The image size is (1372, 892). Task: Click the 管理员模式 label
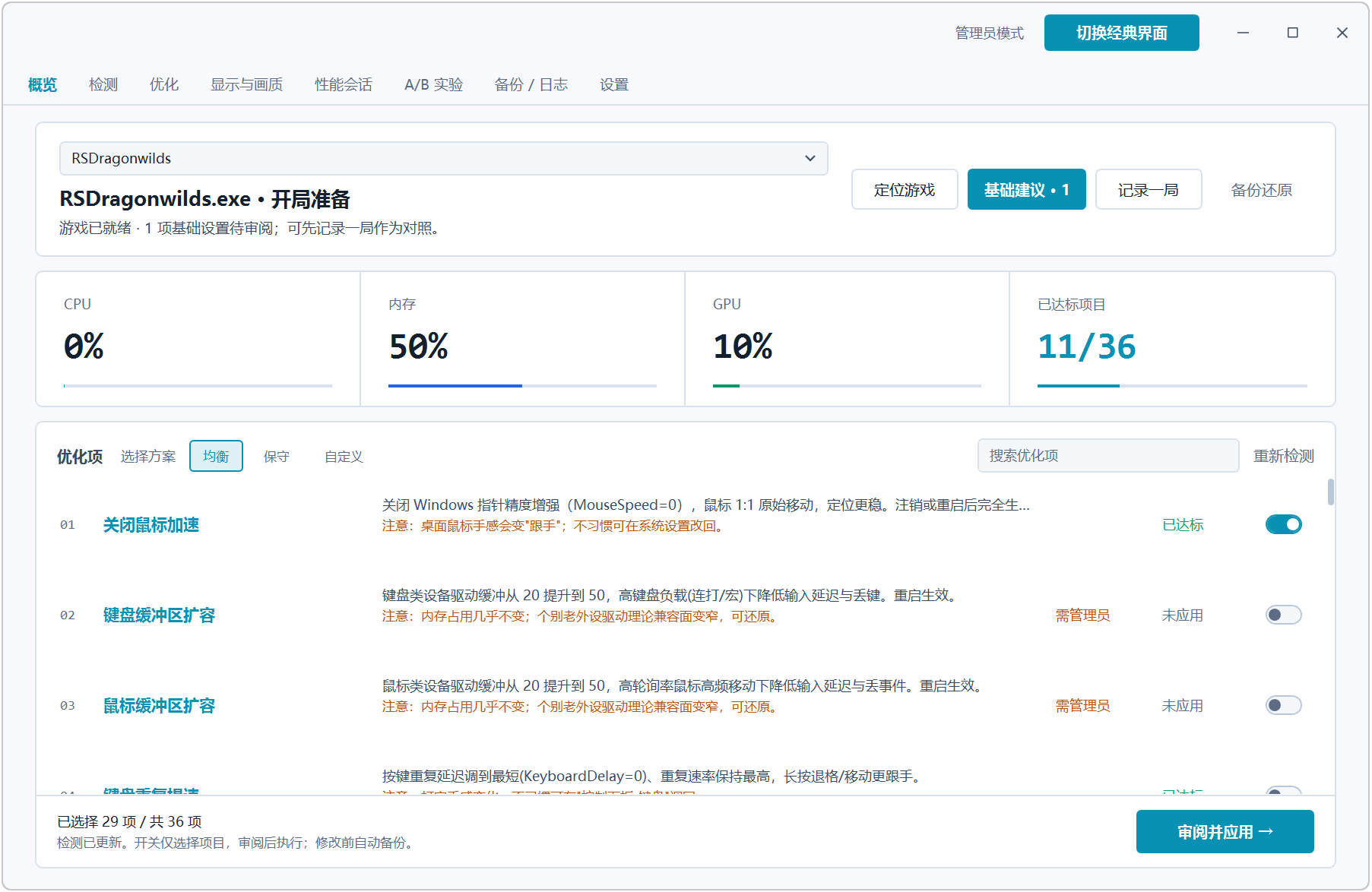coord(990,33)
